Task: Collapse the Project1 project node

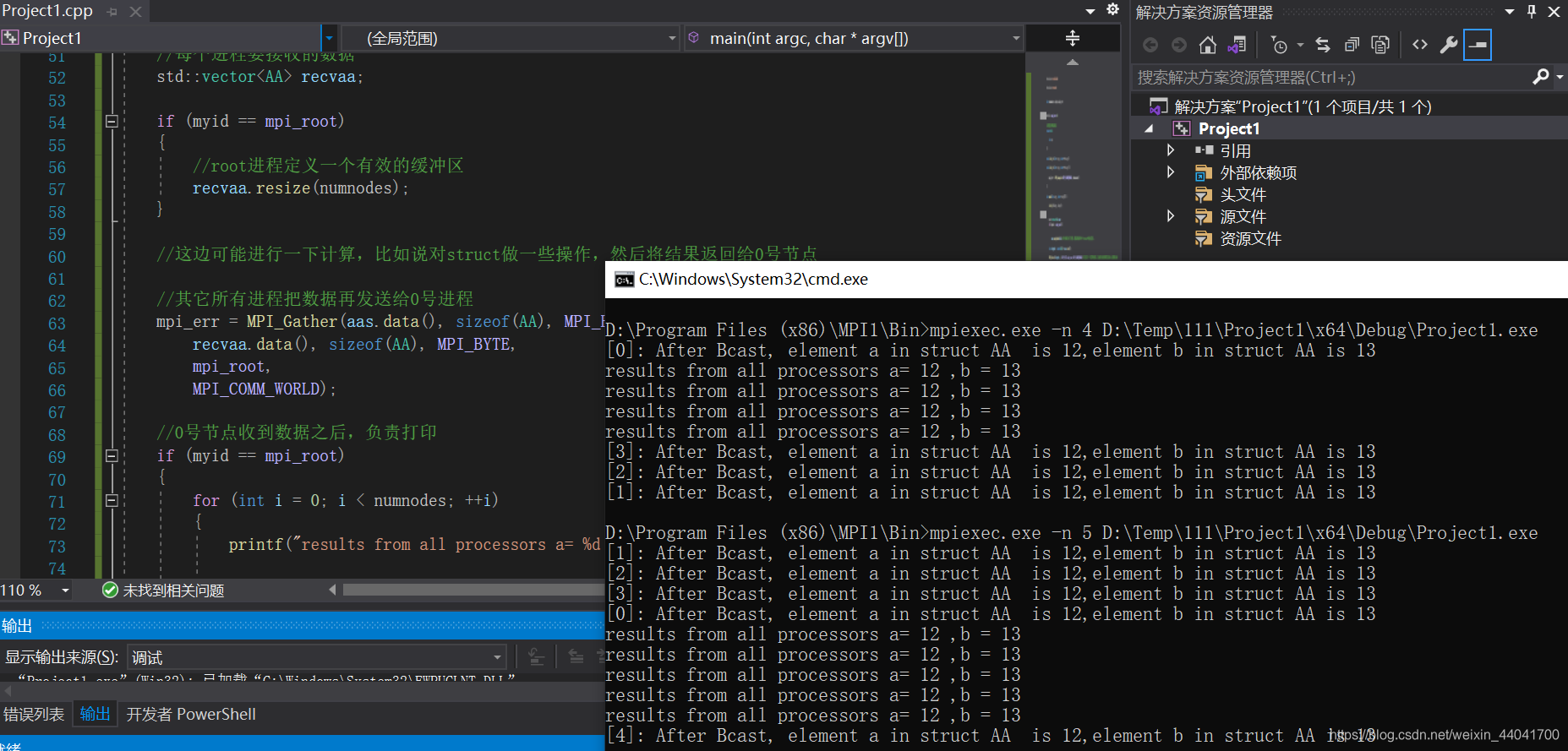Action: point(1149,128)
